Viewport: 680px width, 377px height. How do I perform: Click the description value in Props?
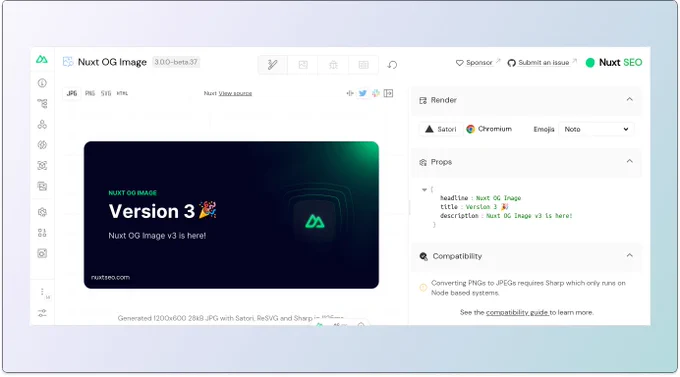pyautogui.click(x=529, y=216)
